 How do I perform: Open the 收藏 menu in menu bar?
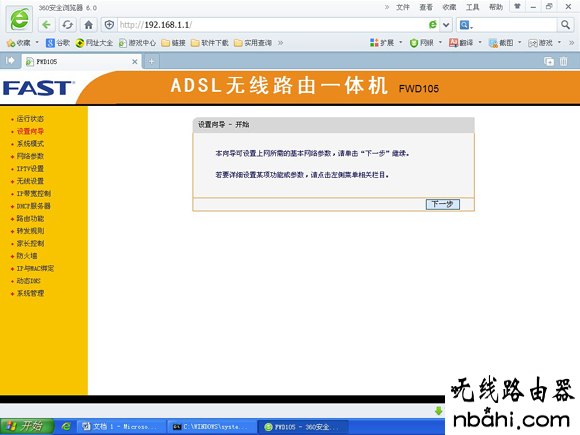[x=449, y=7]
